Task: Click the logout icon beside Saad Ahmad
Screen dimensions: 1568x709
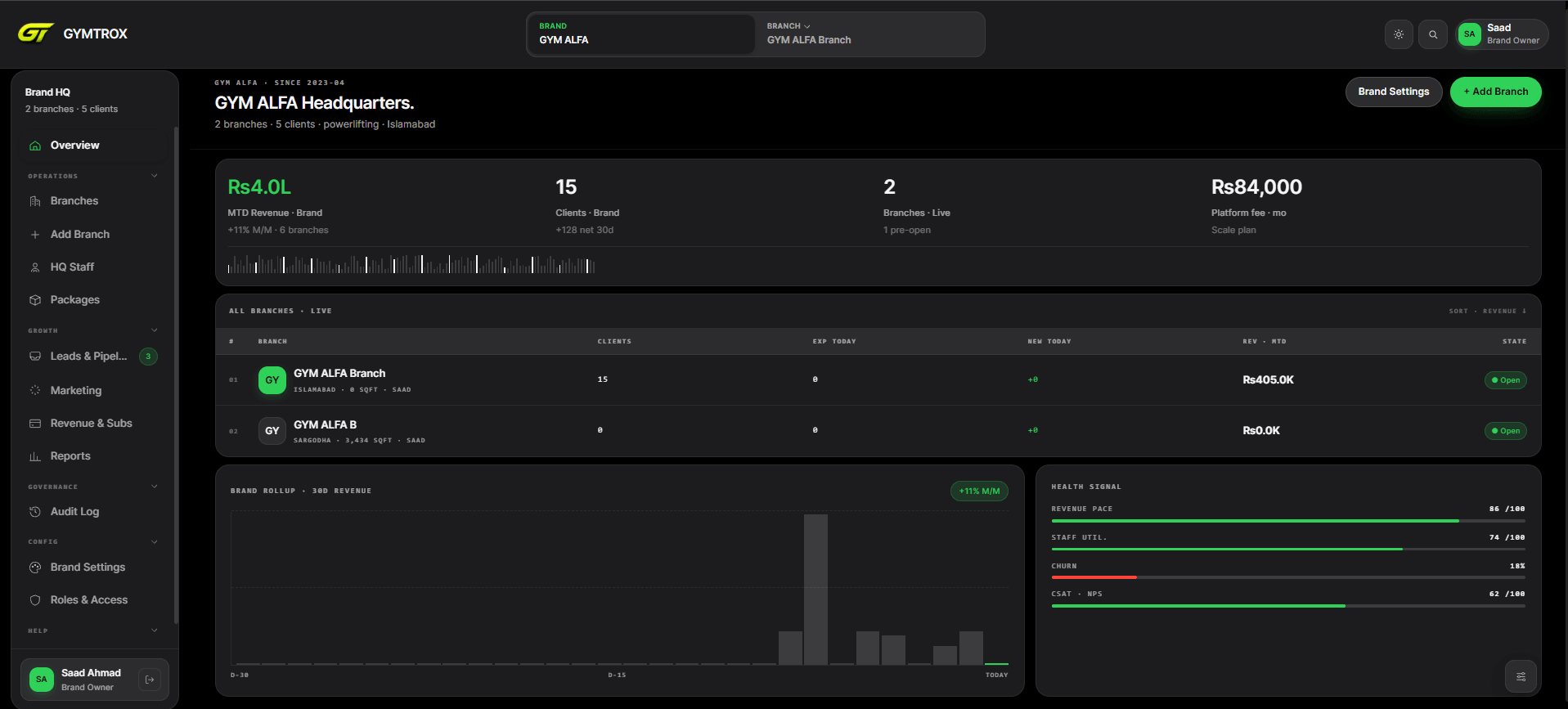Action: [150, 680]
